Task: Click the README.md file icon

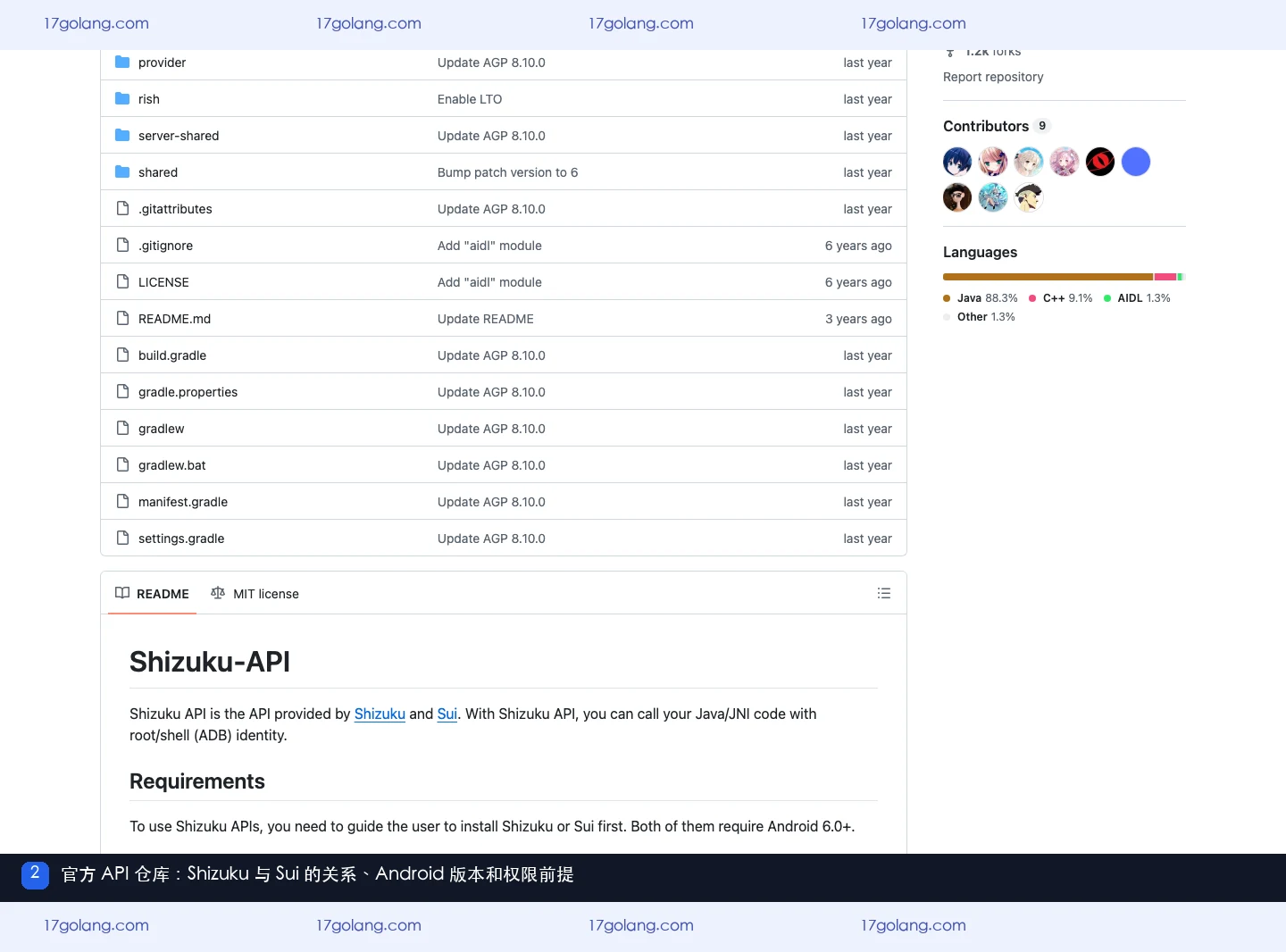Action: pos(122,319)
